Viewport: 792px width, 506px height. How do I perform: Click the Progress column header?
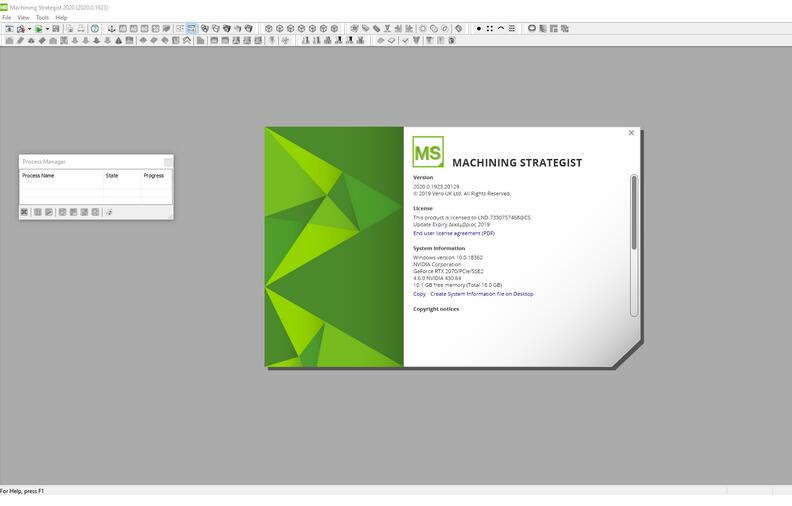(157, 176)
